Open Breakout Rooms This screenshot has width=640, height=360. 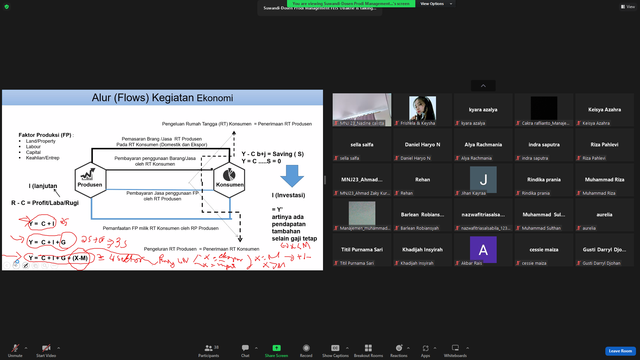click(368, 350)
